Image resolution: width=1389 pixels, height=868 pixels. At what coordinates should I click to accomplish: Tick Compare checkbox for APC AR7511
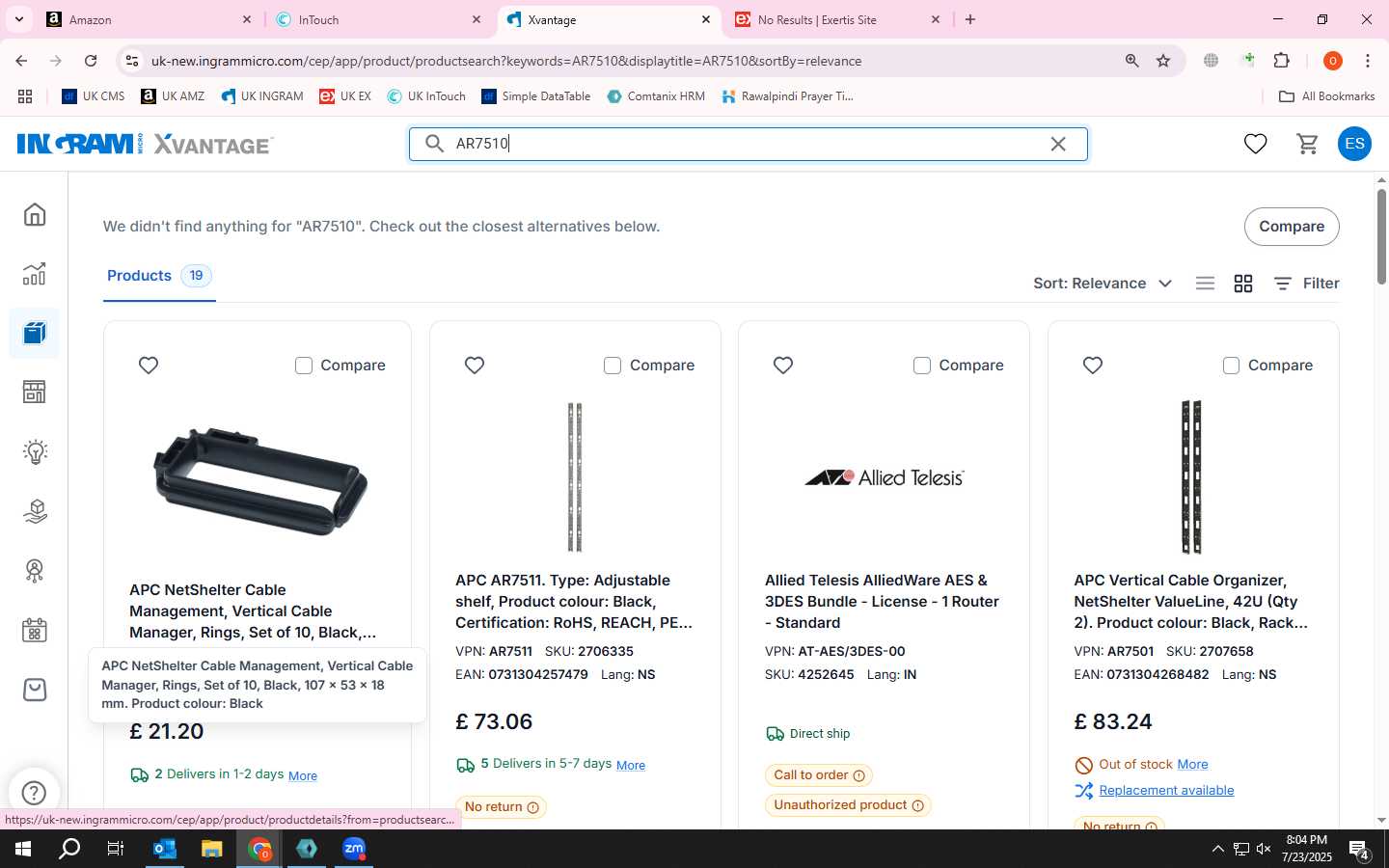click(x=613, y=366)
